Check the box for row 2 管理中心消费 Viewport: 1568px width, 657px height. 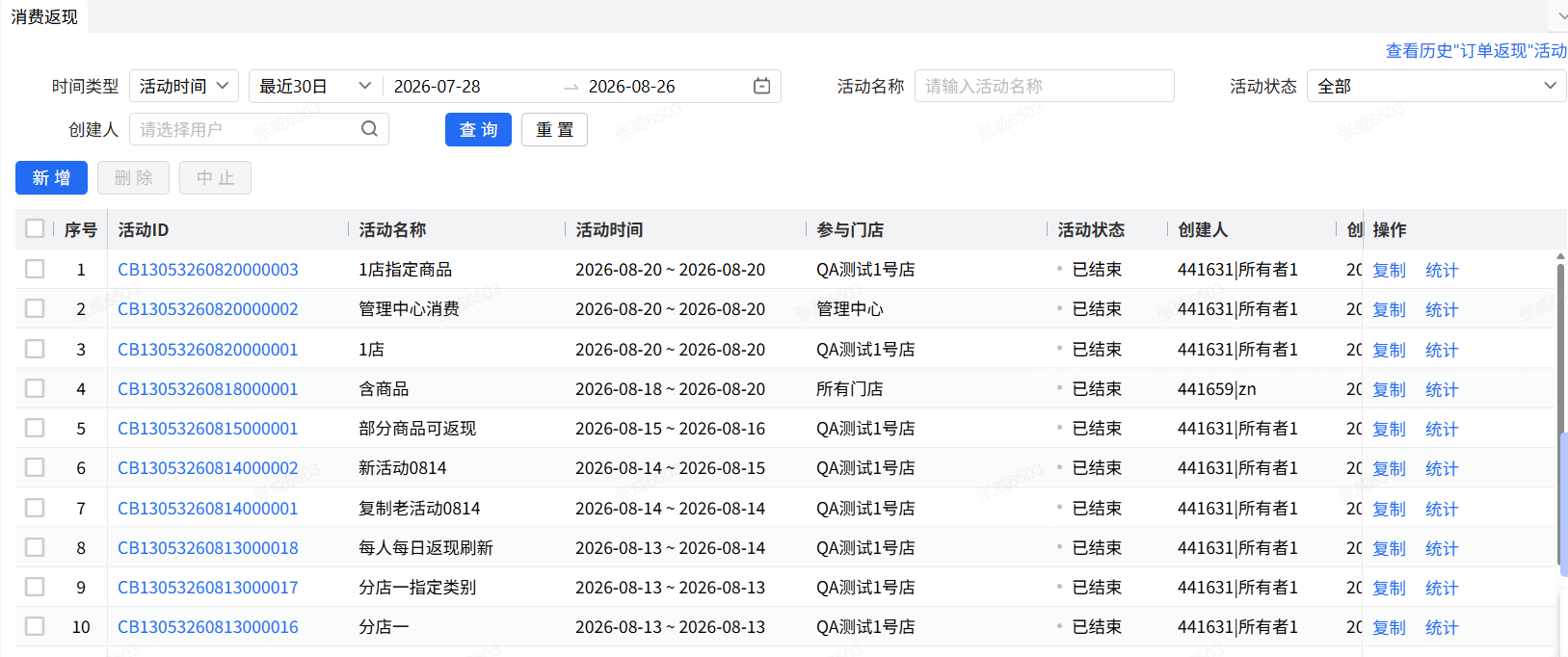(35, 308)
